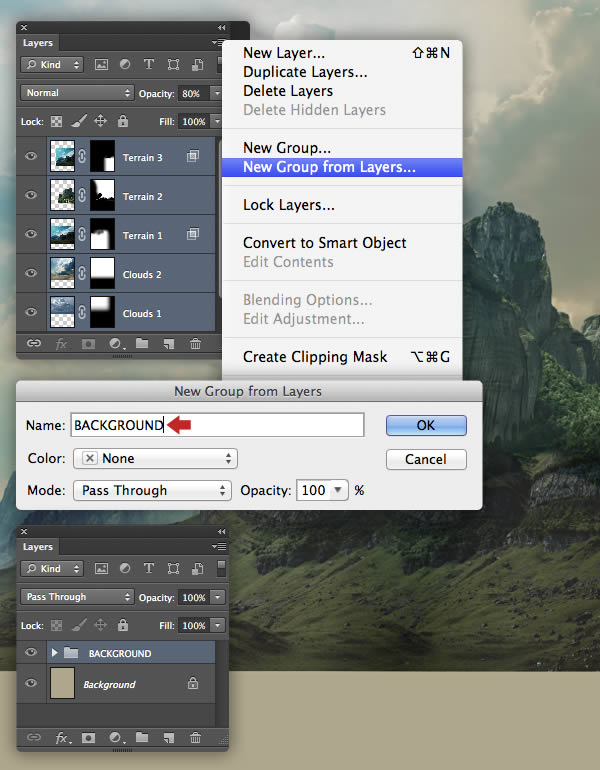Open Opacity 100 dropdown arrow in dialog
600x770 pixels.
point(338,490)
